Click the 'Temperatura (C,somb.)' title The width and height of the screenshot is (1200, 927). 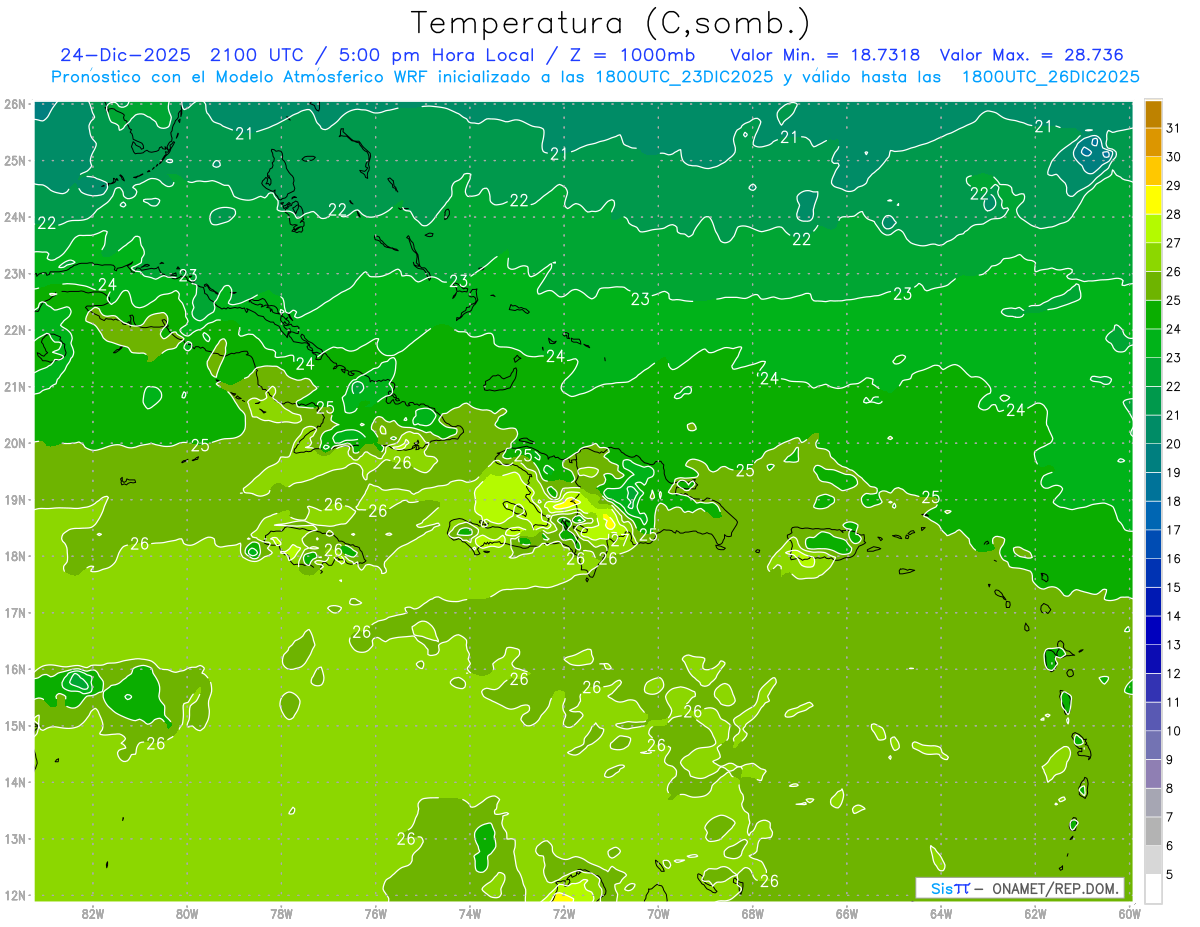tap(611, 23)
